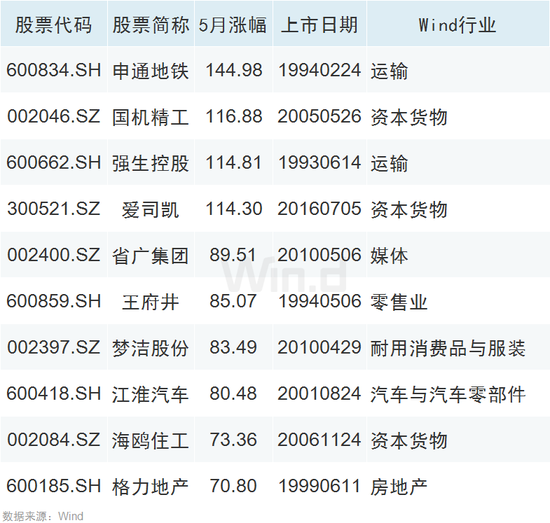The image size is (550, 523).
Task: Select stock name 国机精工
Action: point(151,117)
